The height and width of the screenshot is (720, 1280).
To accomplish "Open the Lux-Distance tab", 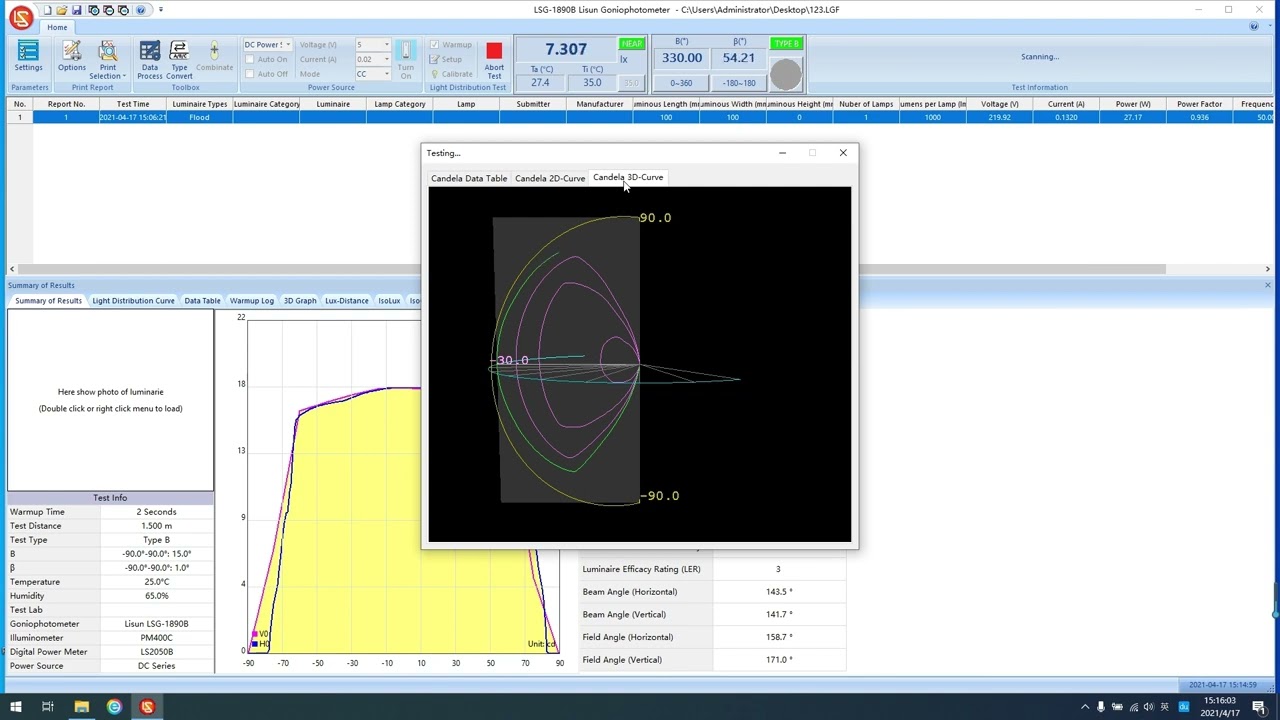I will tap(347, 300).
